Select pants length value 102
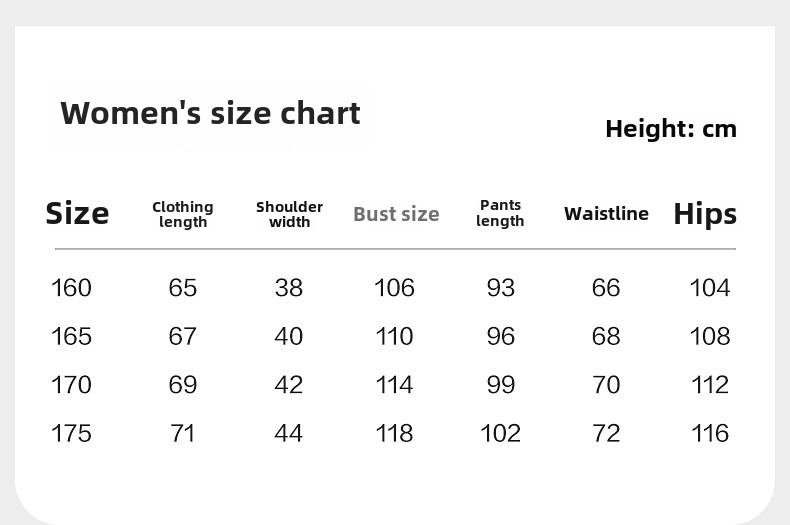The image size is (790, 525). [500, 433]
